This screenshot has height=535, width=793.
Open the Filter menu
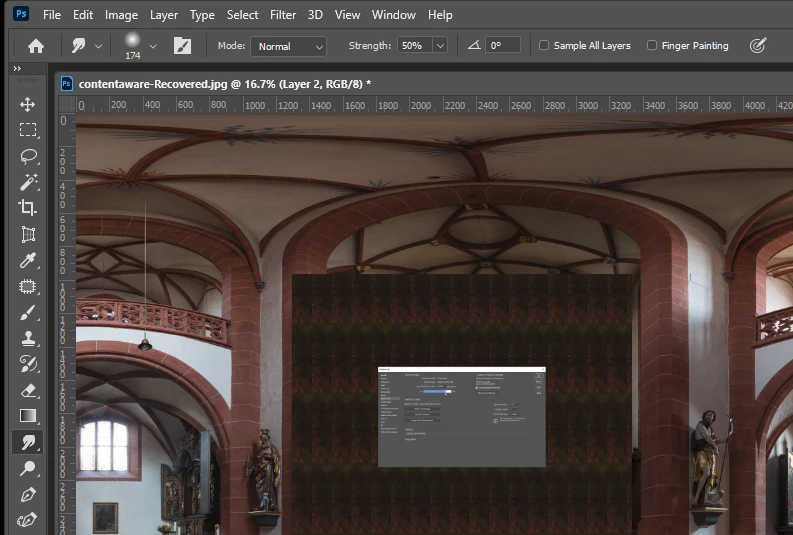(x=283, y=15)
